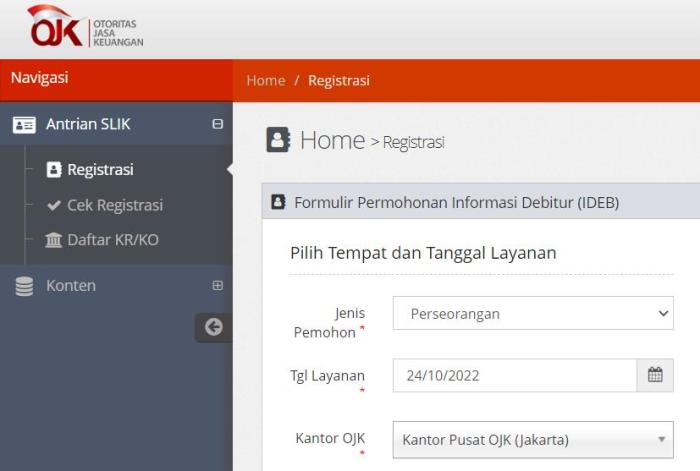
Task: Expand the Konten menu section
Action: [x=217, y=285]
